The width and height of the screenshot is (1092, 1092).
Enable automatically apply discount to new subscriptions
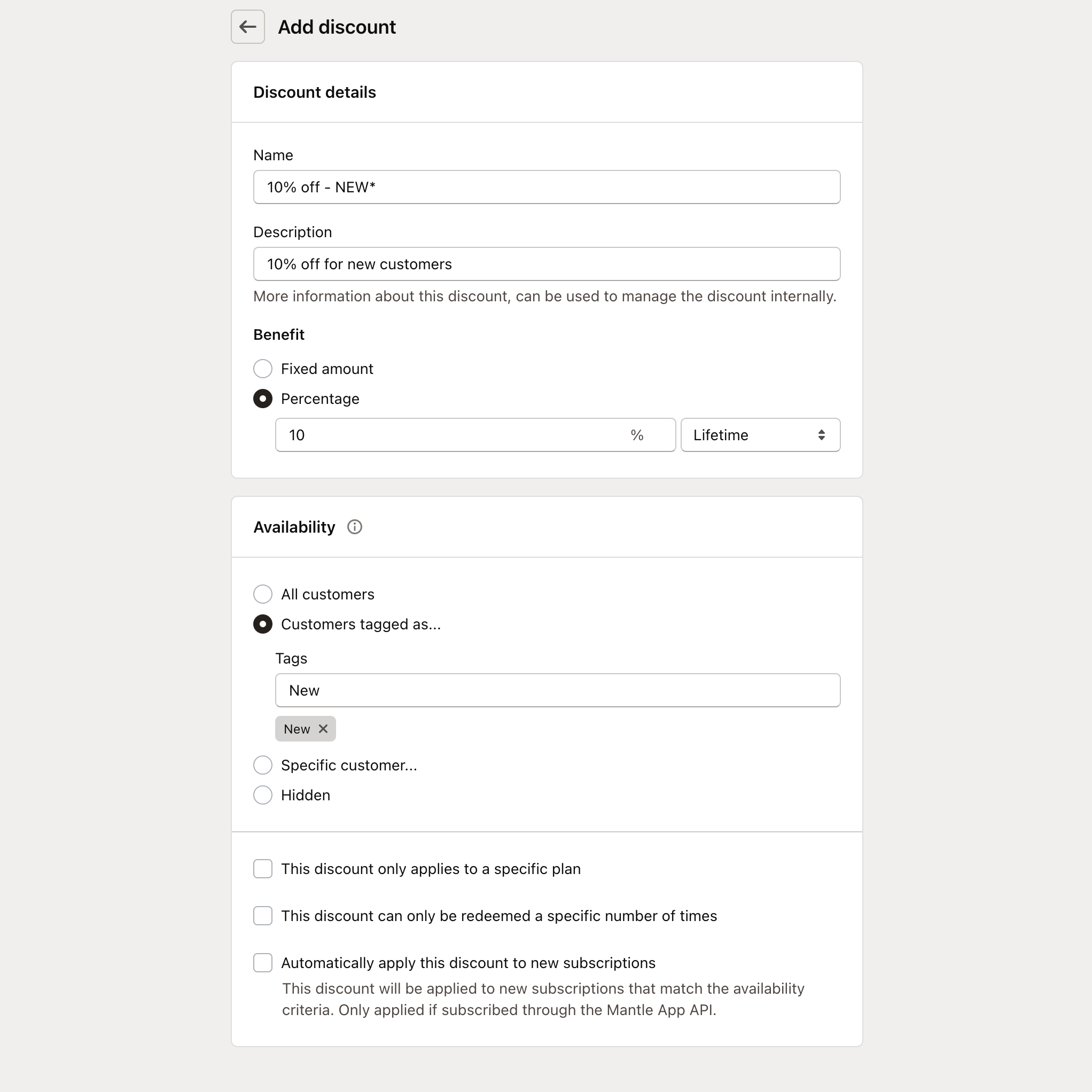[263, 963]
